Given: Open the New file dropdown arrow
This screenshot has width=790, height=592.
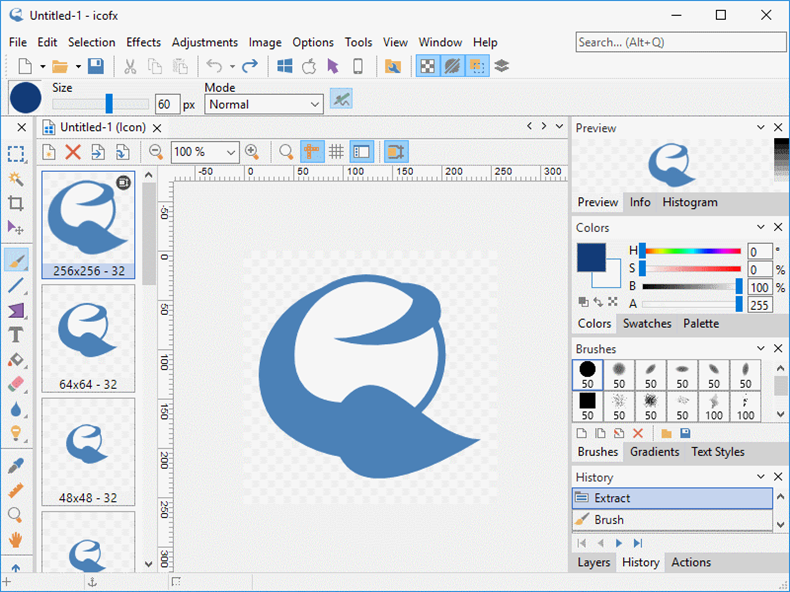Looking at the screenshot, I should tap(43, 66).
